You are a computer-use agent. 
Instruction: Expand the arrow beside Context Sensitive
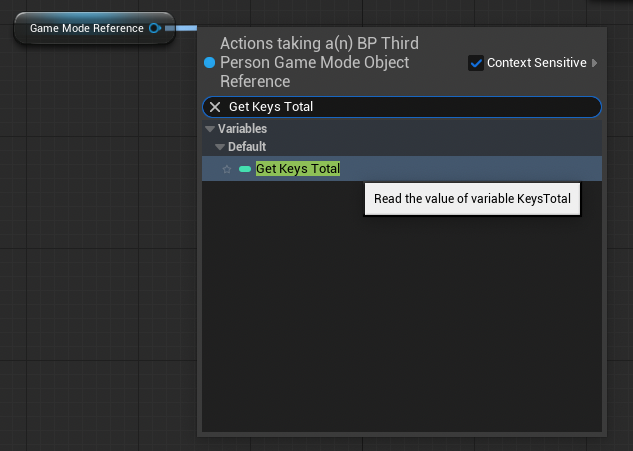[x=595, y=63]
